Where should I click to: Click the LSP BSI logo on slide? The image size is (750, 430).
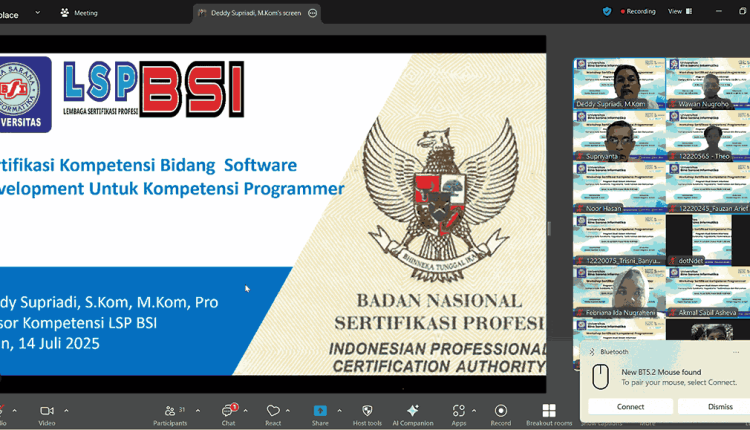click(x=154, y=89)
